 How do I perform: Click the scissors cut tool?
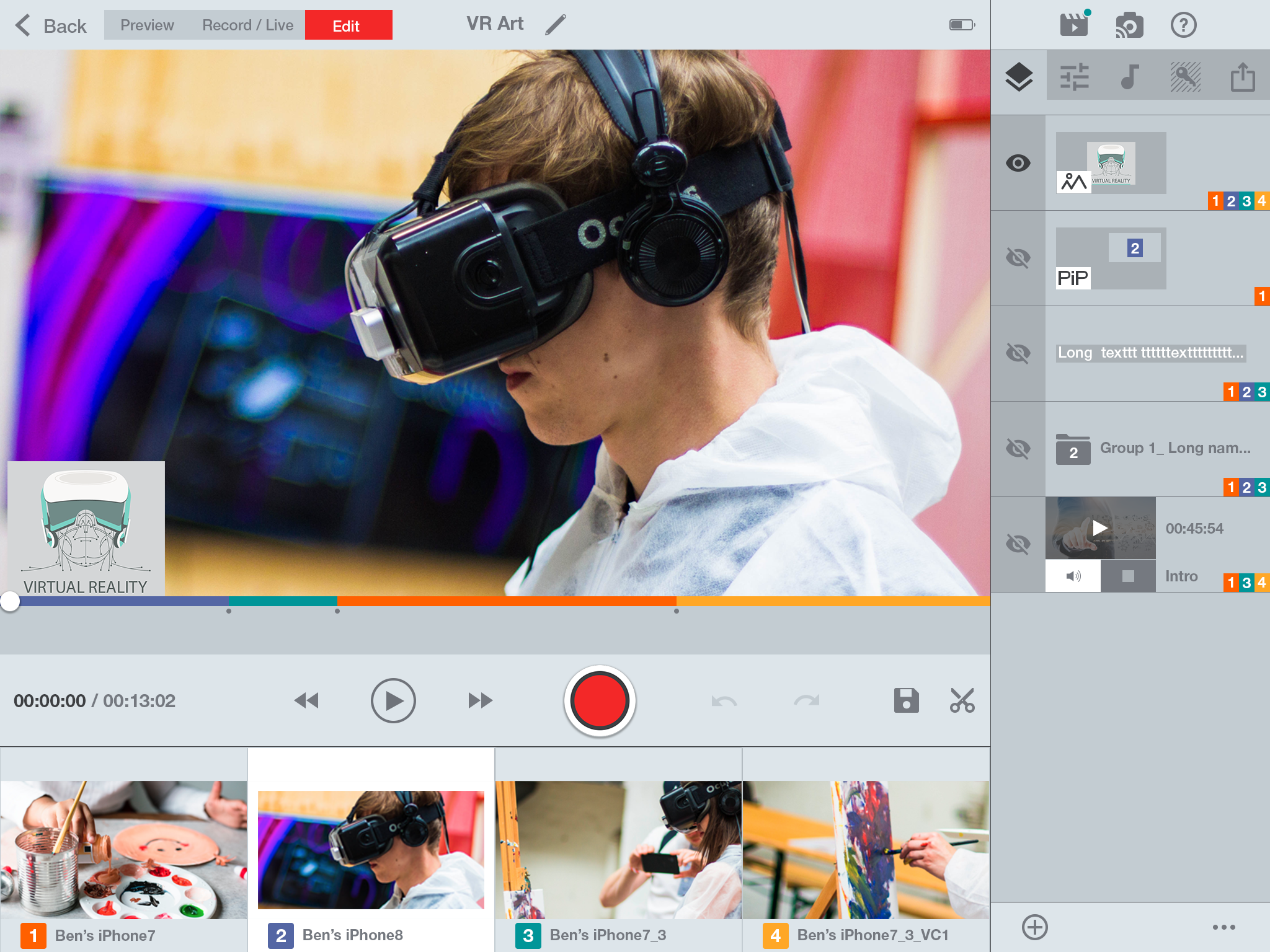962,700
